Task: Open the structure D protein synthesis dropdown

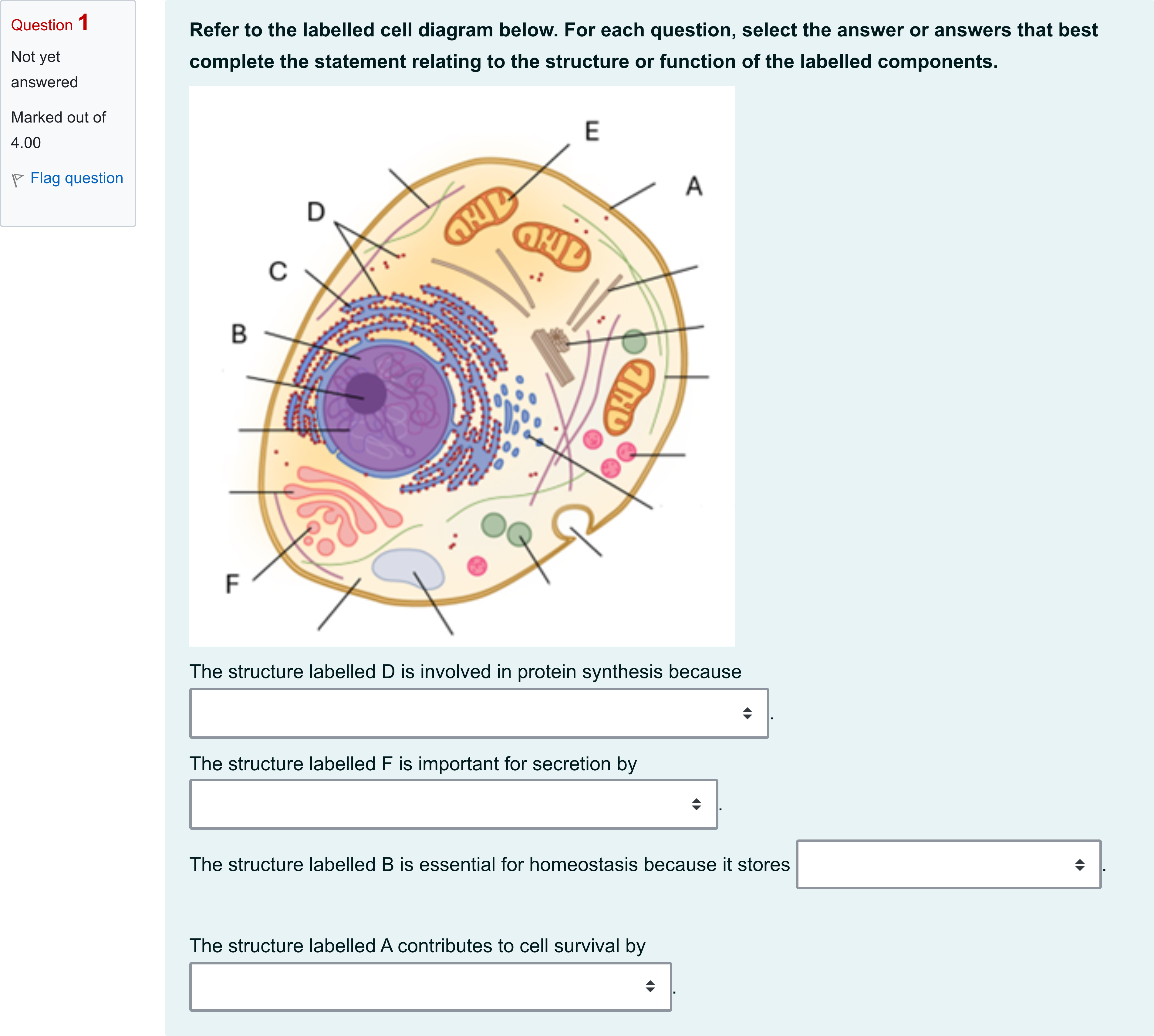Action: pos(479,713)
